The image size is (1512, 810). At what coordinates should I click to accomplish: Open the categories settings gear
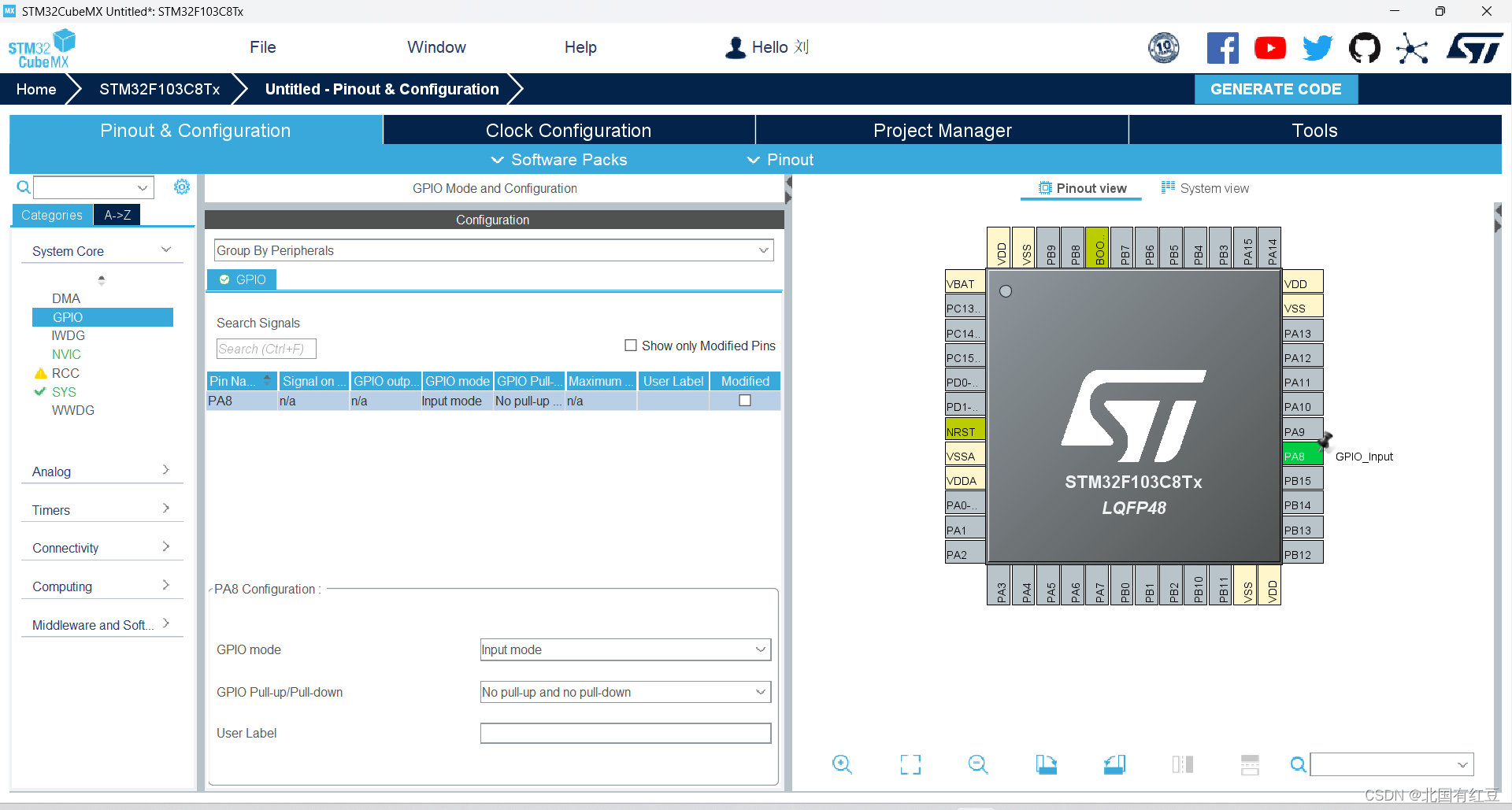coord(182,187)
